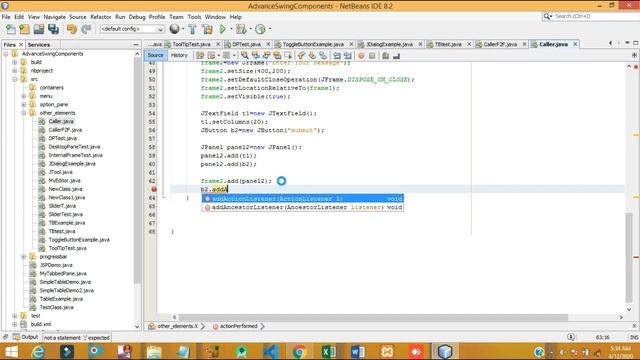Viewport: 640px width, 360px height.
Task: Shift line left in editor toolbar
Action: (337, 55)
